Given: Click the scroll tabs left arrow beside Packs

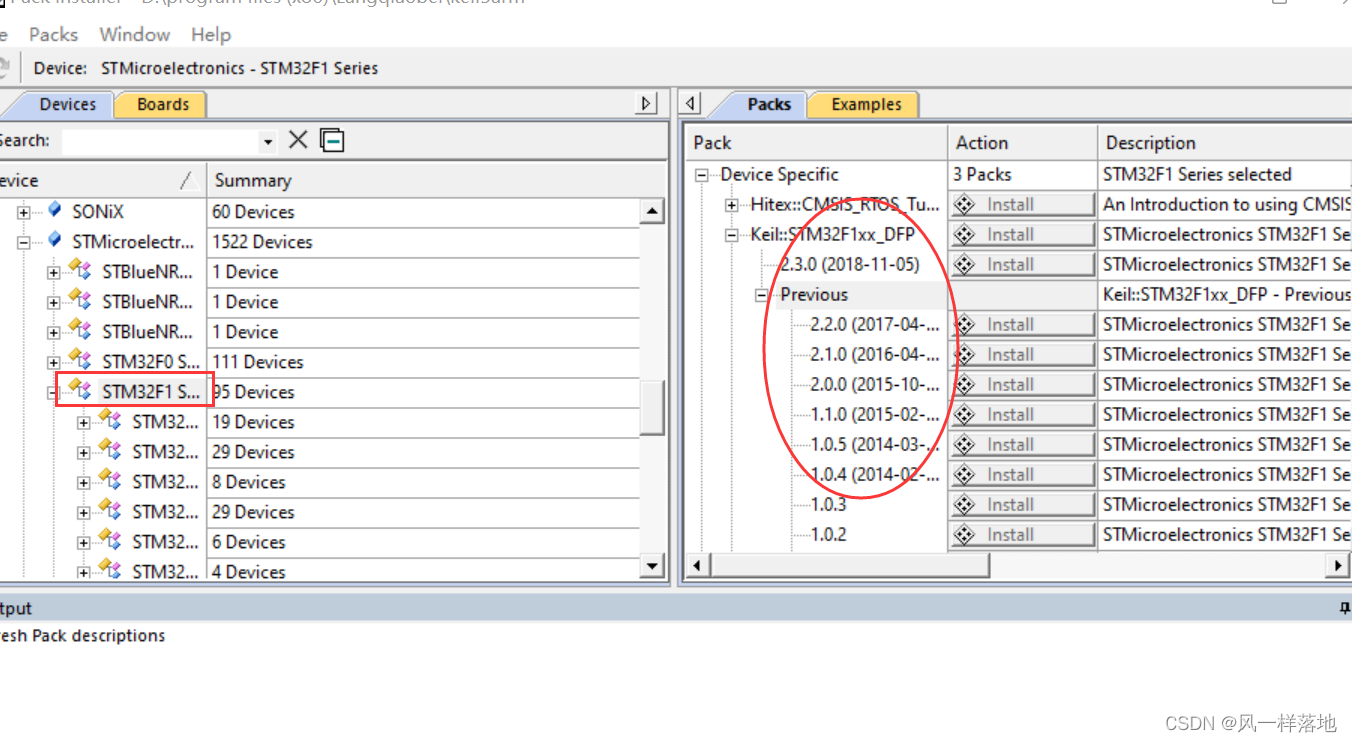Looking at the screenshot, I should click(x=692, y=103).
